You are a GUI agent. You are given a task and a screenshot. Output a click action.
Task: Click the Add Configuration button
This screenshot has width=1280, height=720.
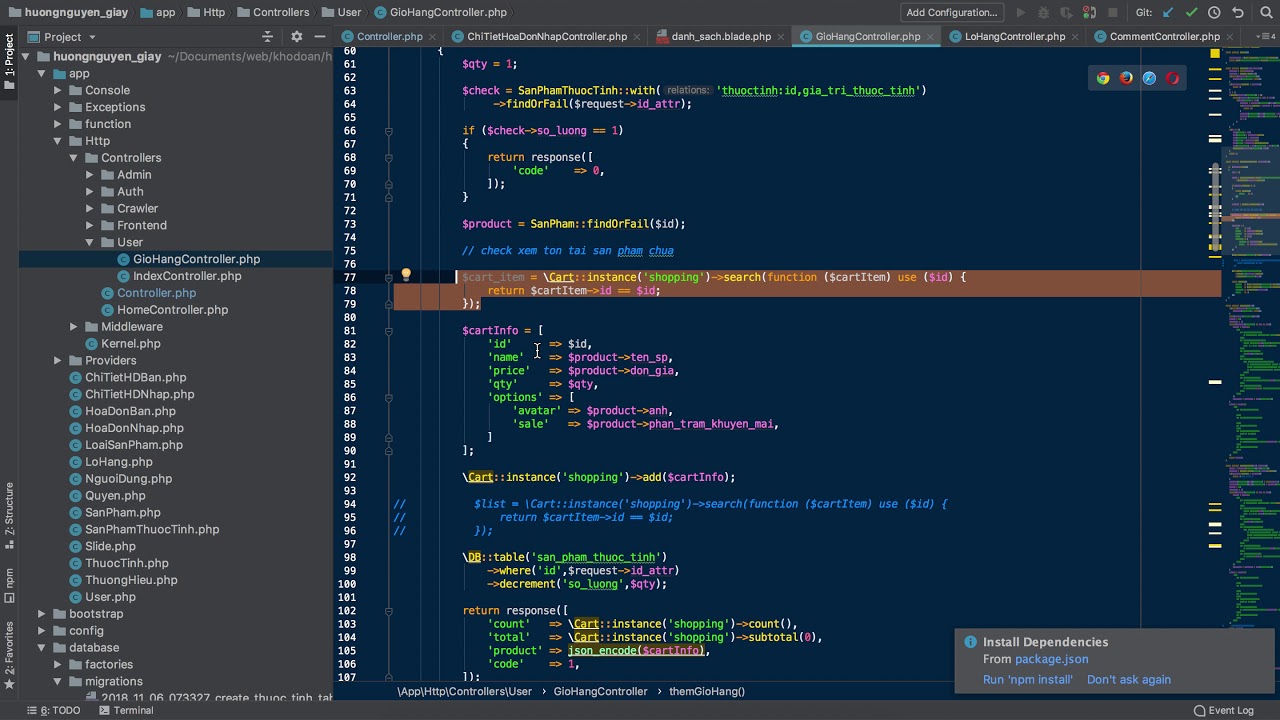coord(951,13)
